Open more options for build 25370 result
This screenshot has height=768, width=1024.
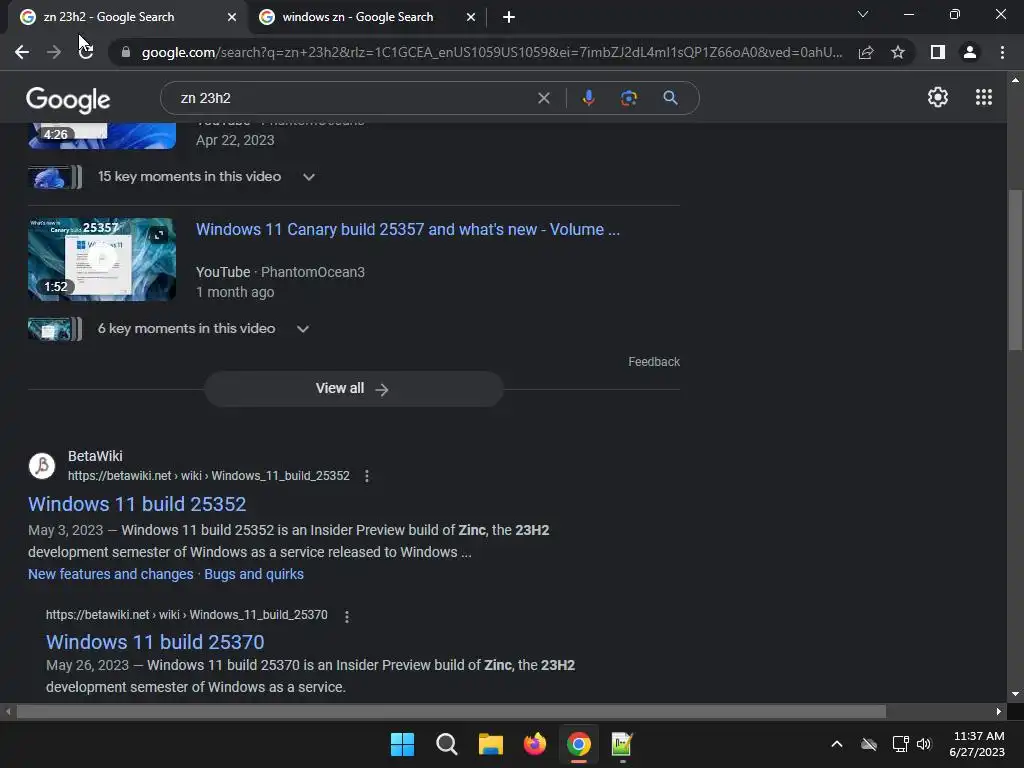coord(347,616)
